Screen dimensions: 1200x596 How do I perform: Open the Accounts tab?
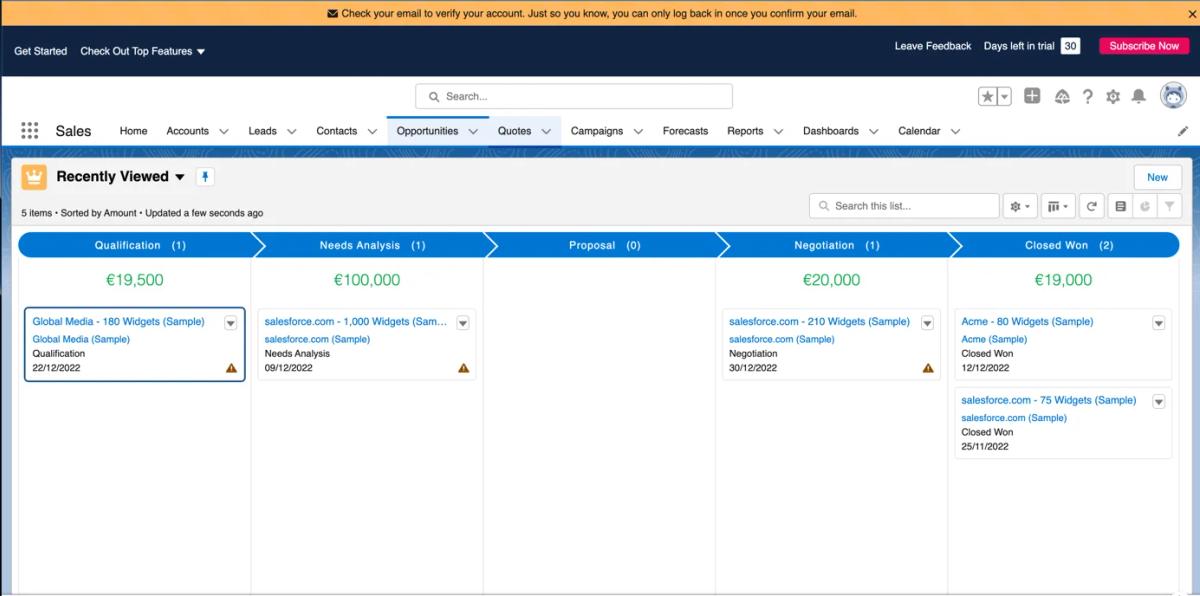click(x=187, y=131)
